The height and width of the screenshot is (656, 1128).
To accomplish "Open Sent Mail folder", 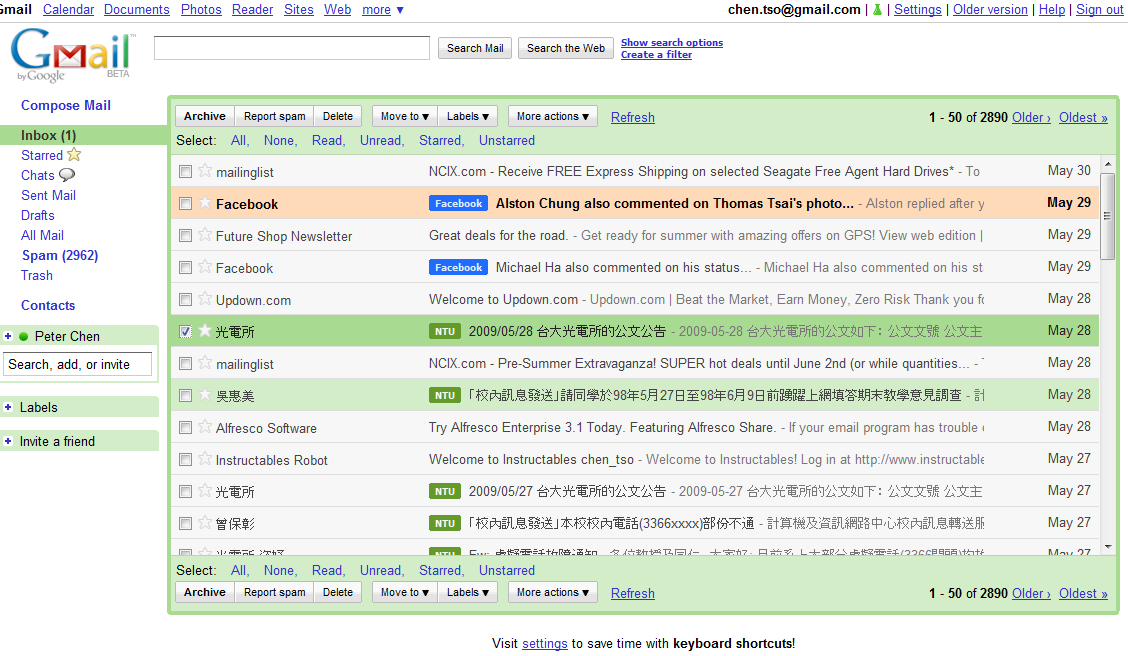I will pyautogui.click(x=48, y=195).
